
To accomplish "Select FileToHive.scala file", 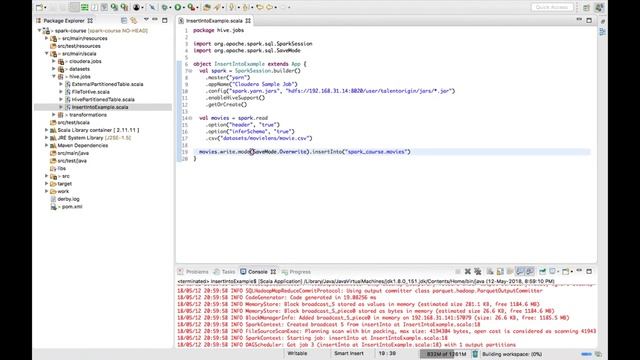I will pos(91,92).
